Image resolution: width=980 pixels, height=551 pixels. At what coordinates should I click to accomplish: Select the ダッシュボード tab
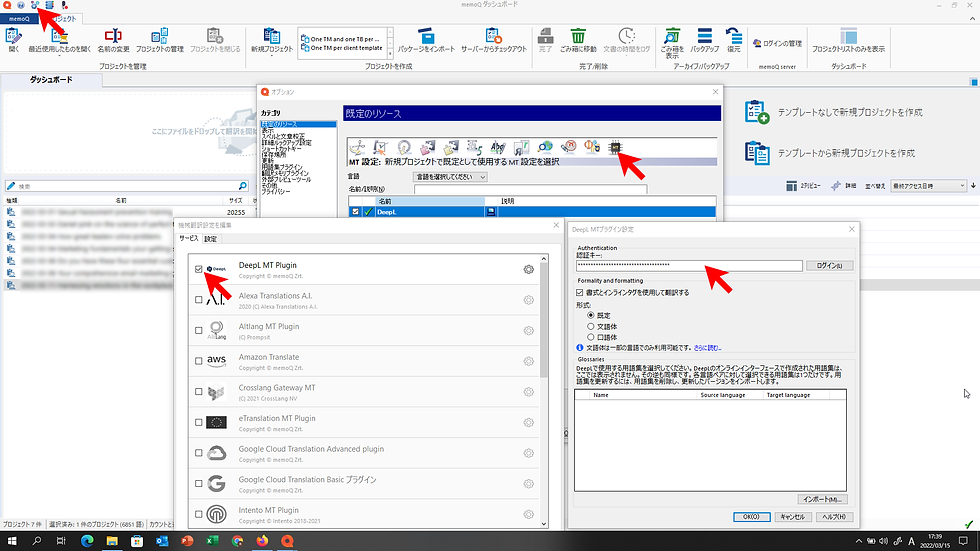[x=51, y=80]
